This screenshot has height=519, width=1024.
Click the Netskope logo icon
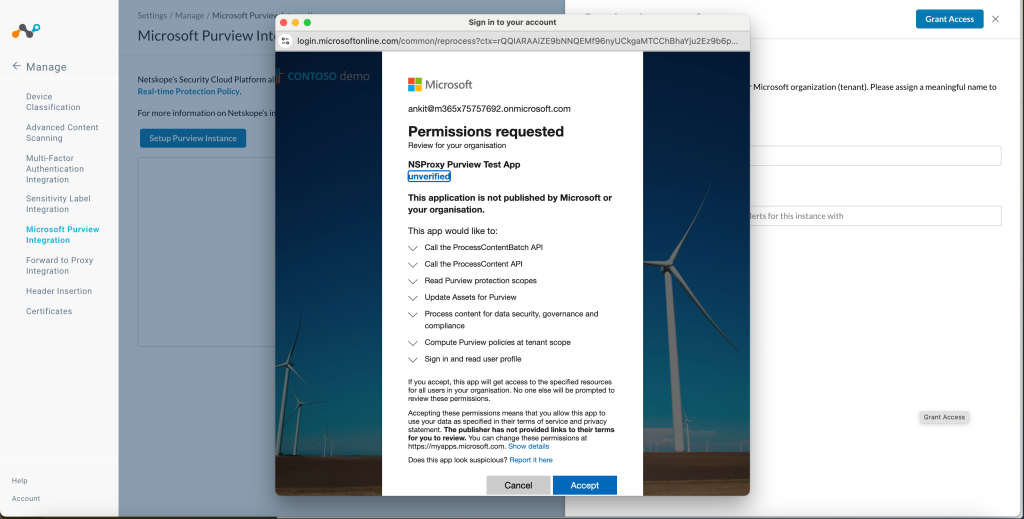pos(26,31)
